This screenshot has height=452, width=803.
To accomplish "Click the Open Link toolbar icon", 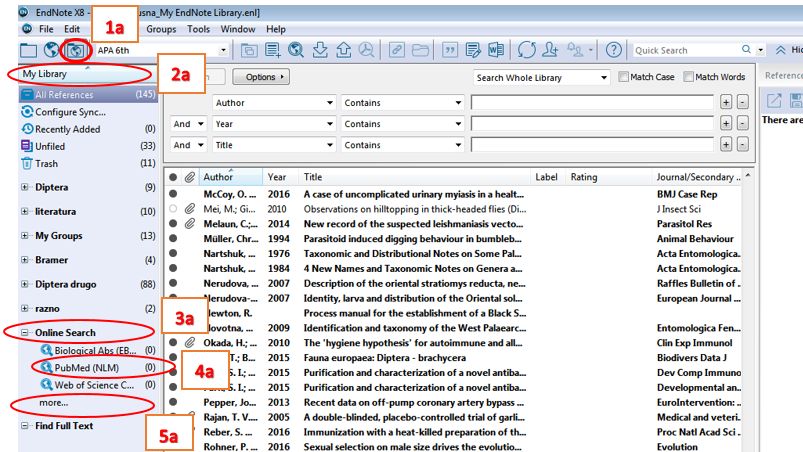I will (x=396, y=50).
